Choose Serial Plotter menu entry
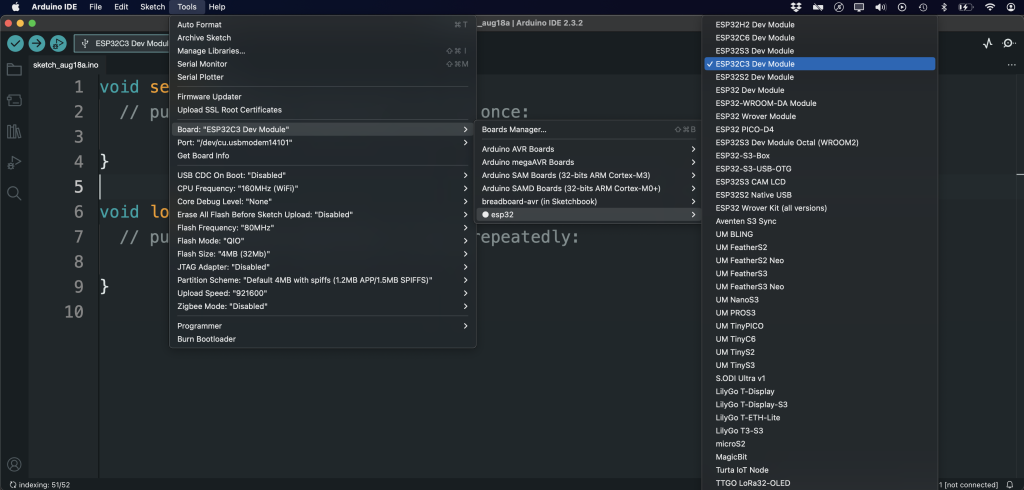Image resolution: width=1024 pixels, height=490 pixels. 323,77
